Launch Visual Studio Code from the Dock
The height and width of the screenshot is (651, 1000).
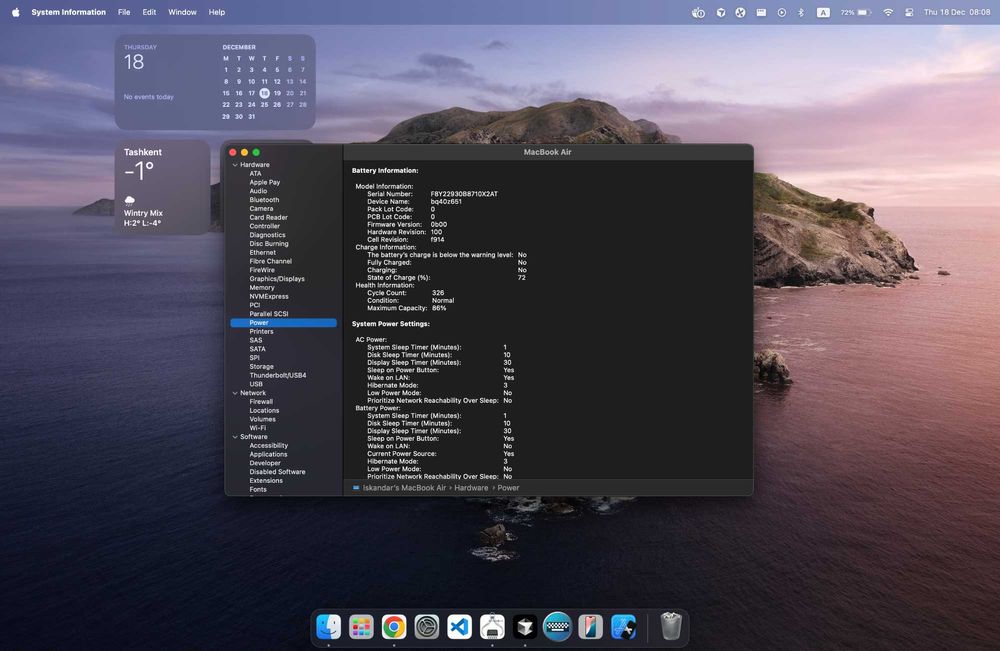459,627
